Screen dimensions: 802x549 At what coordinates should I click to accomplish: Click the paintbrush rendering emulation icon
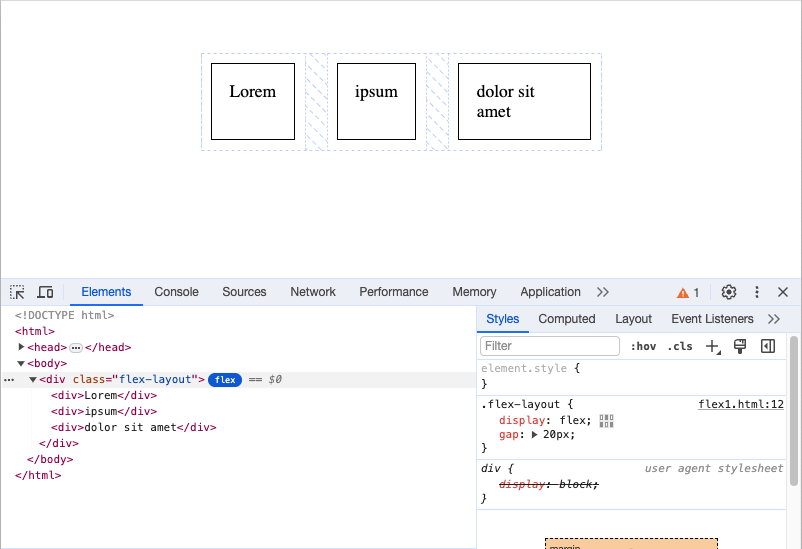pos(740,346)
